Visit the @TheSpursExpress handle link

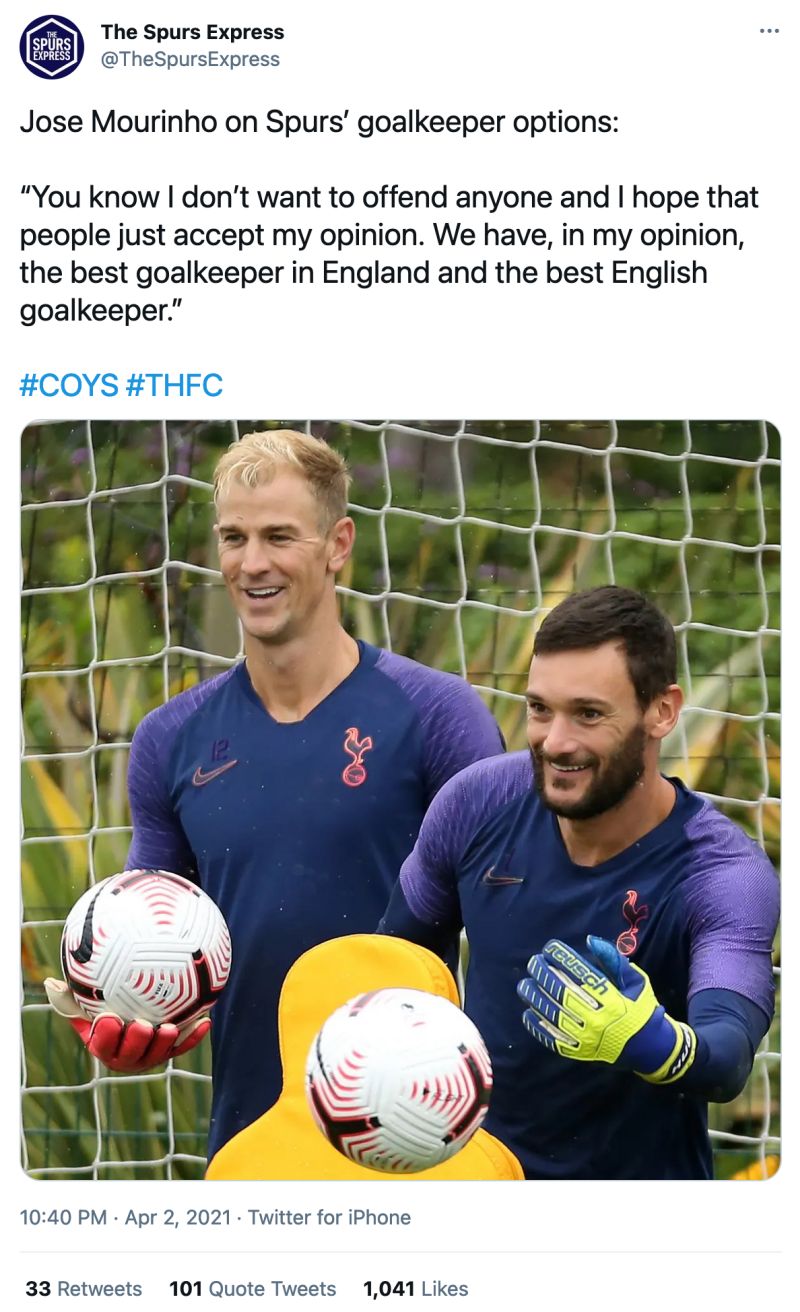point(190,60)
